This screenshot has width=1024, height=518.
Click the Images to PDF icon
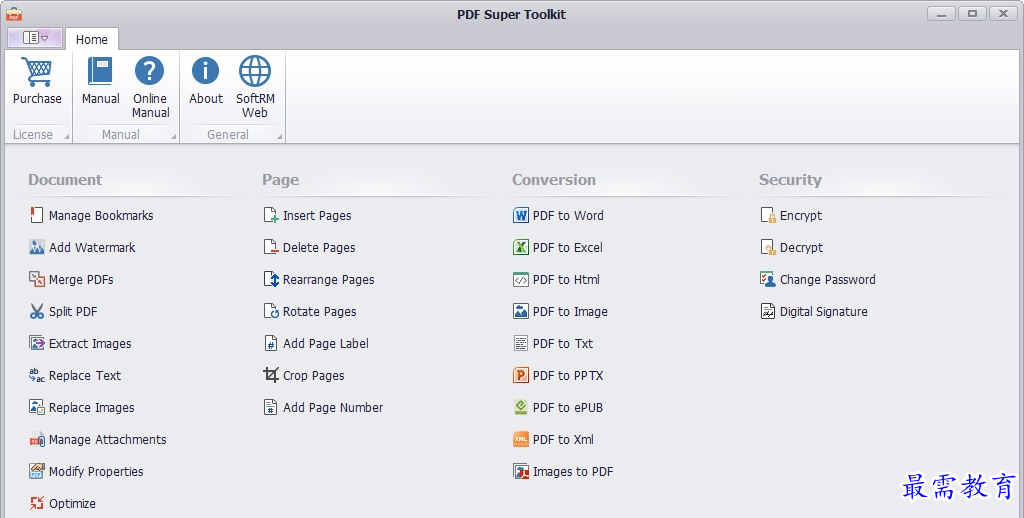point(520,471)
